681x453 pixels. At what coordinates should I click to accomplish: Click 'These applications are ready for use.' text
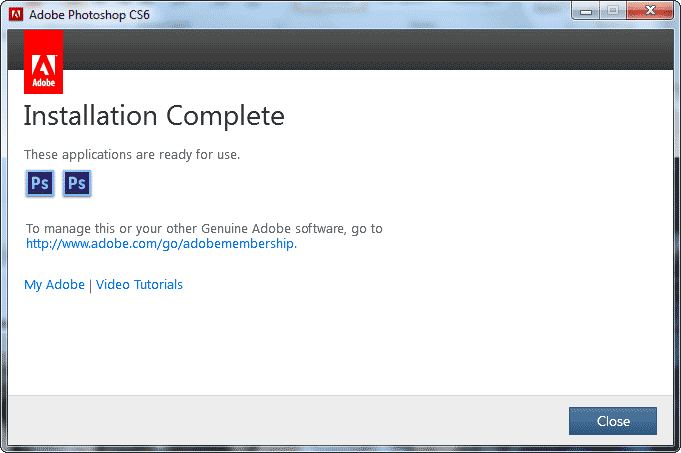[x=132, y=155]
